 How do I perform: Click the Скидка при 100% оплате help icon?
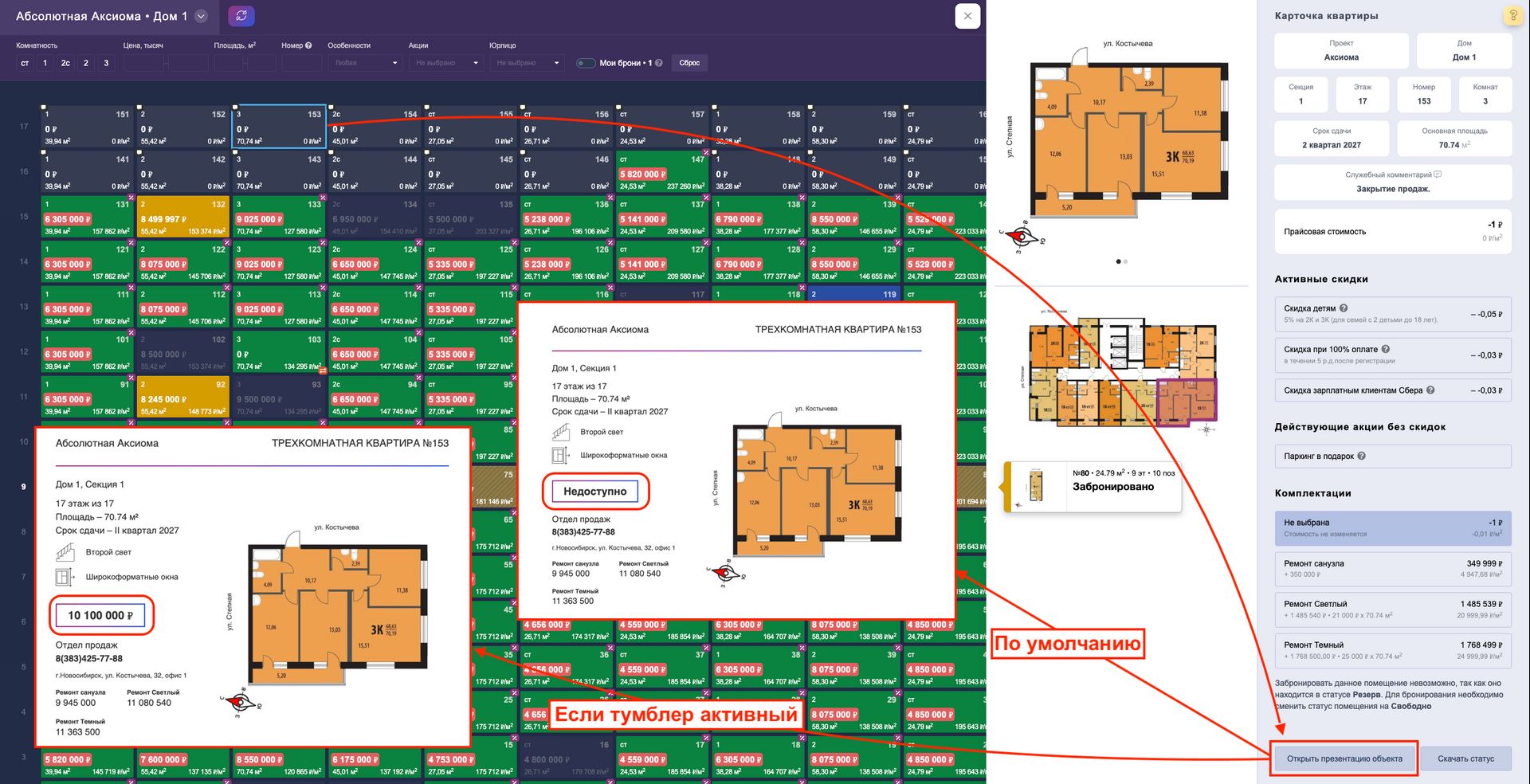pyautogui.click(x=1386, y=349)
